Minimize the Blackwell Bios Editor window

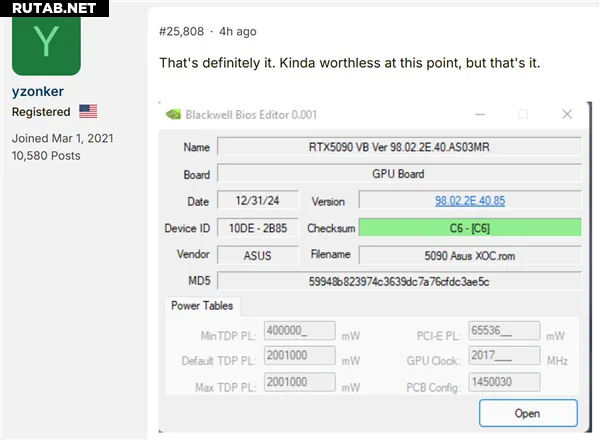(x=477, y=114)
